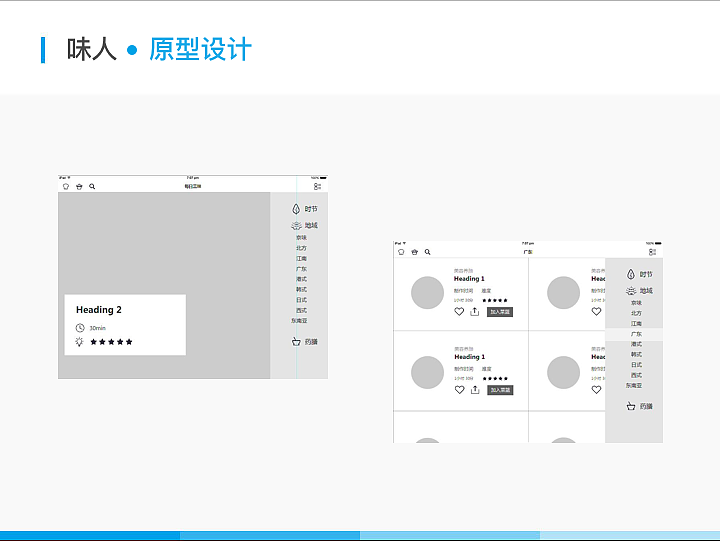Click the 30min duration text
720x541 pixels.
click(97, 328)
